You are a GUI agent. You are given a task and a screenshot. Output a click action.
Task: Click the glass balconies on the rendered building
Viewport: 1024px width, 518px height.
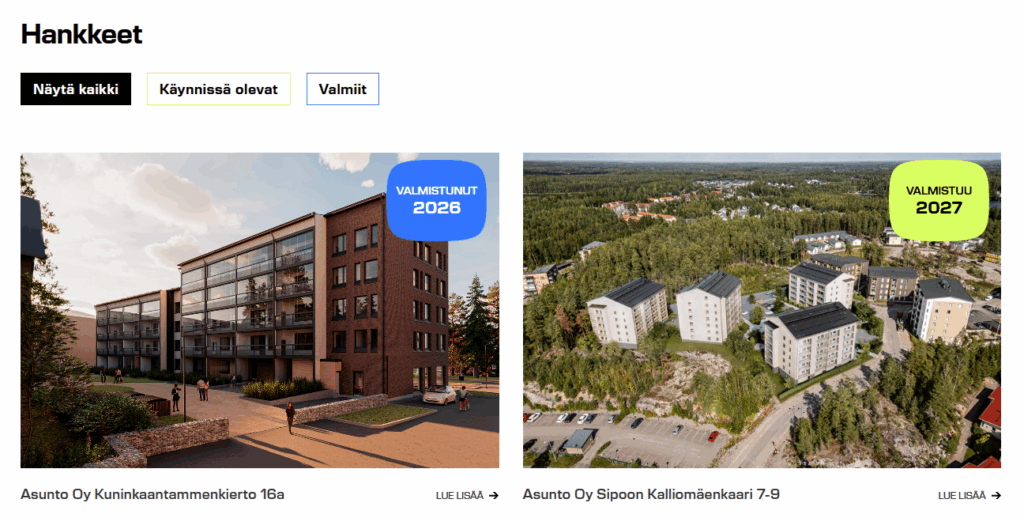[248, 294]
